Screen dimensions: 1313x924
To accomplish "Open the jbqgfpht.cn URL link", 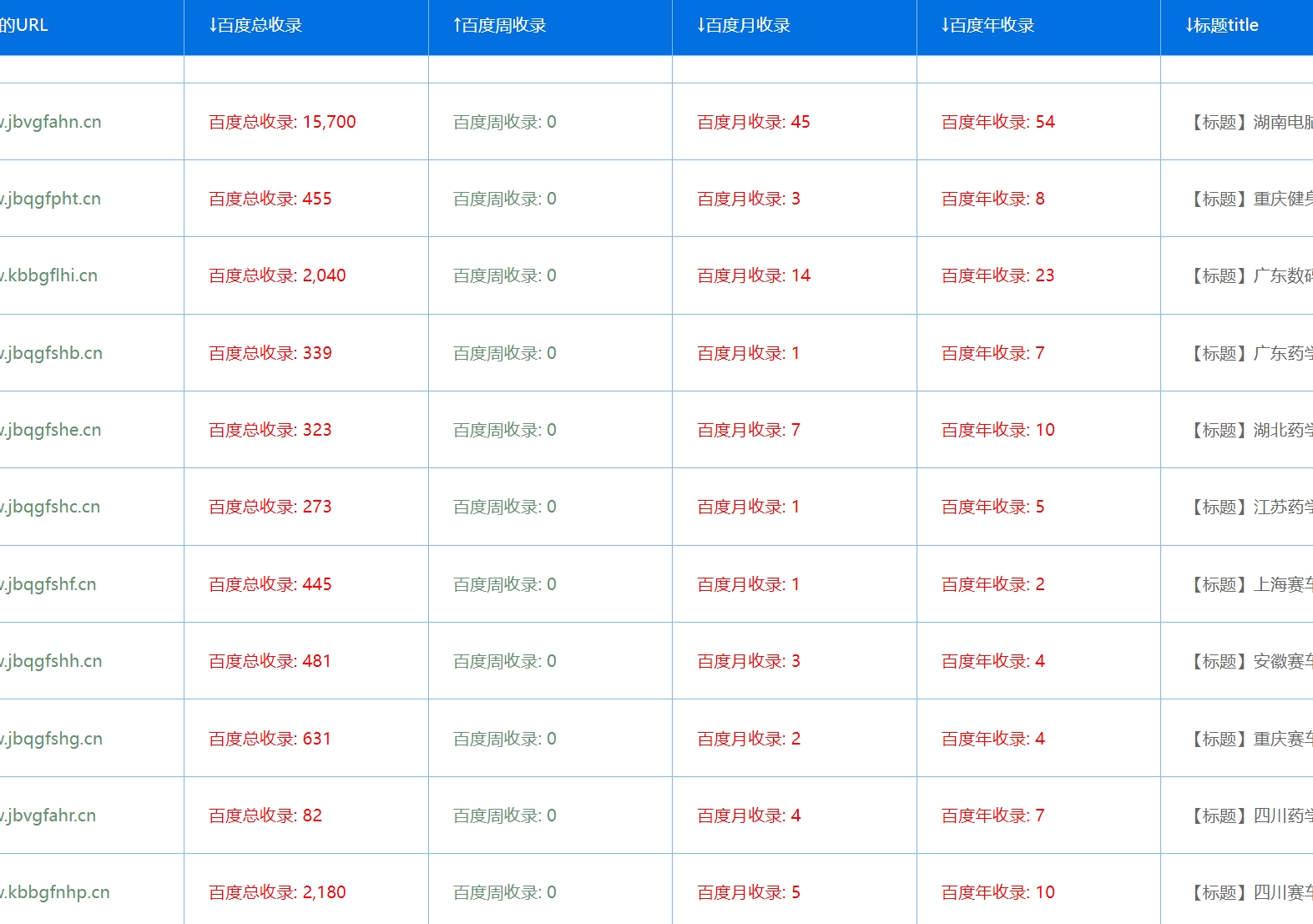I will click(x=50, y=199).
